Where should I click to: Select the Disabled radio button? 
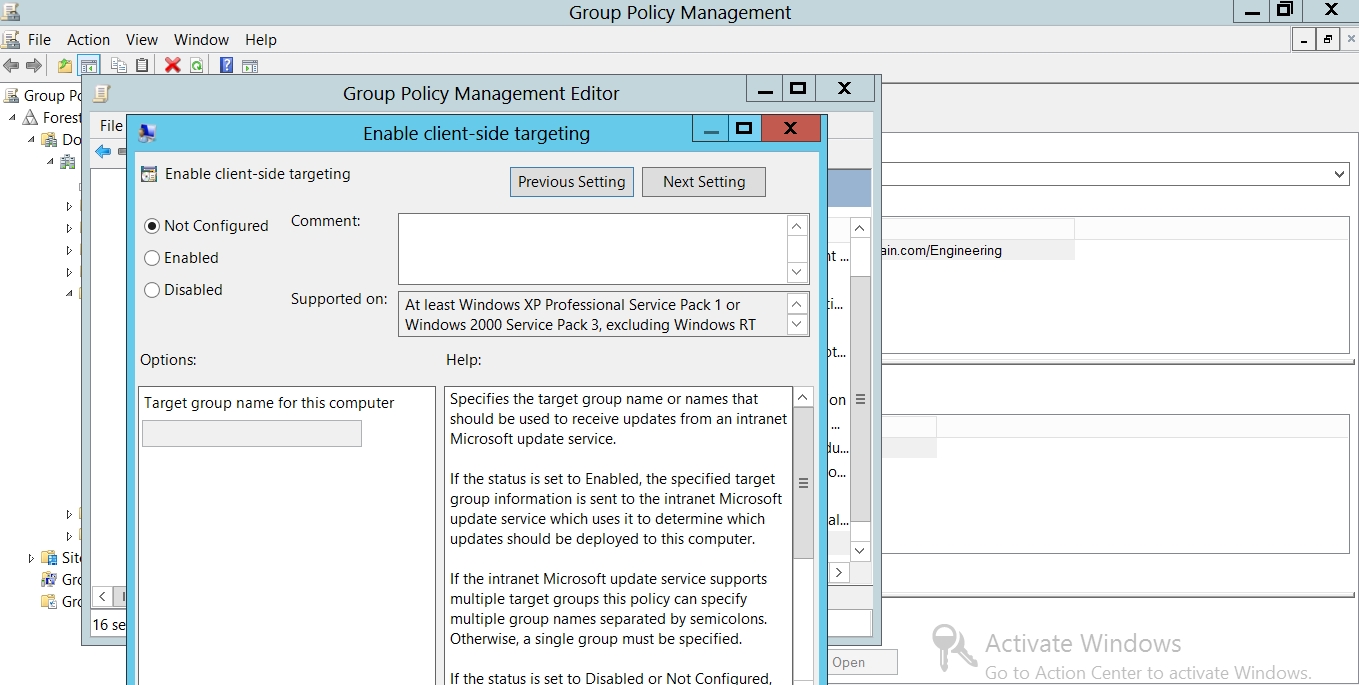[152, 290]
